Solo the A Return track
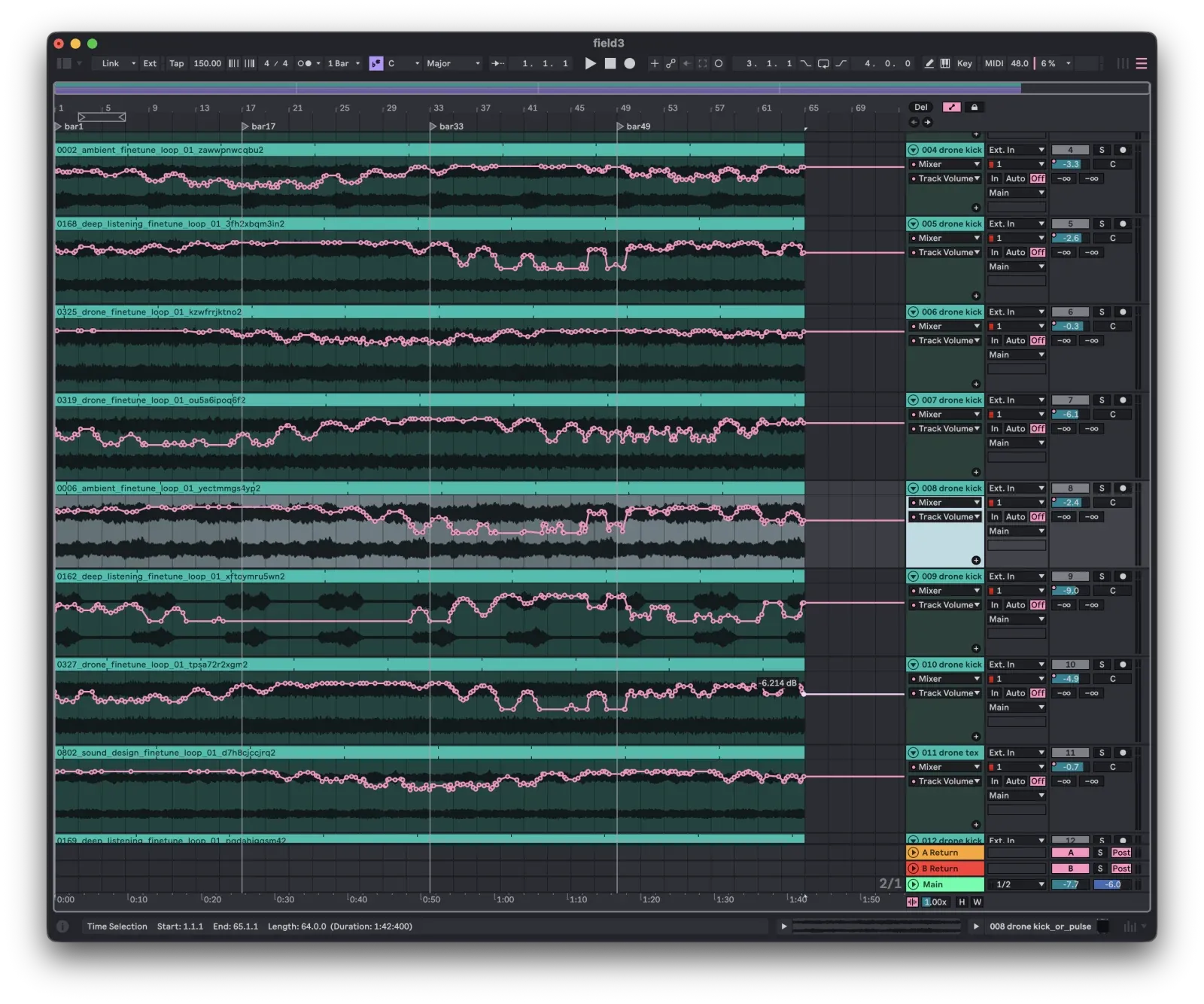This screenshot has width=1204, height=1004. tap(1099, 853)
